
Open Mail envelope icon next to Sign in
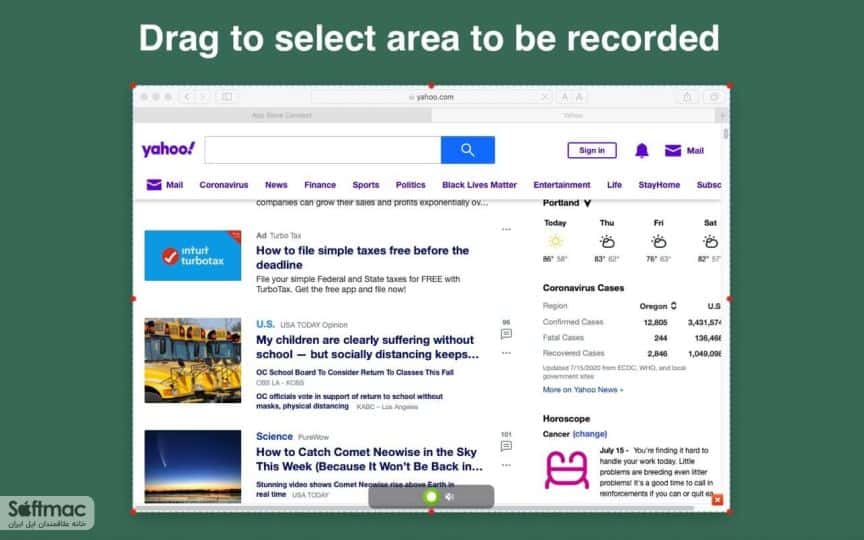point(673,150)
